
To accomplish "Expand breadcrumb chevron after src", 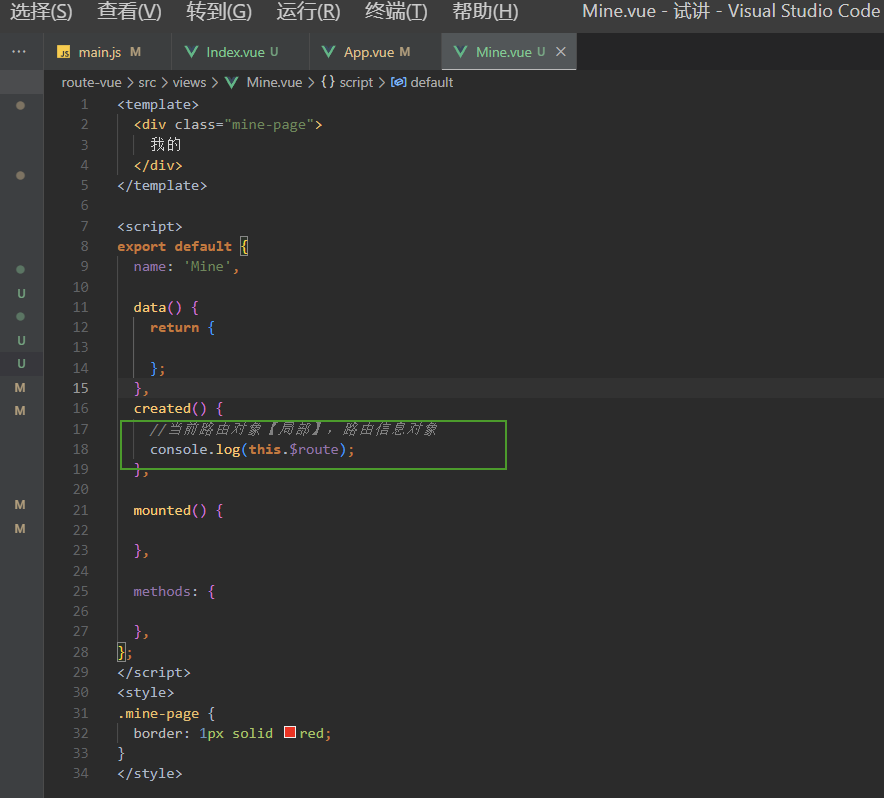I will [165, 82].
